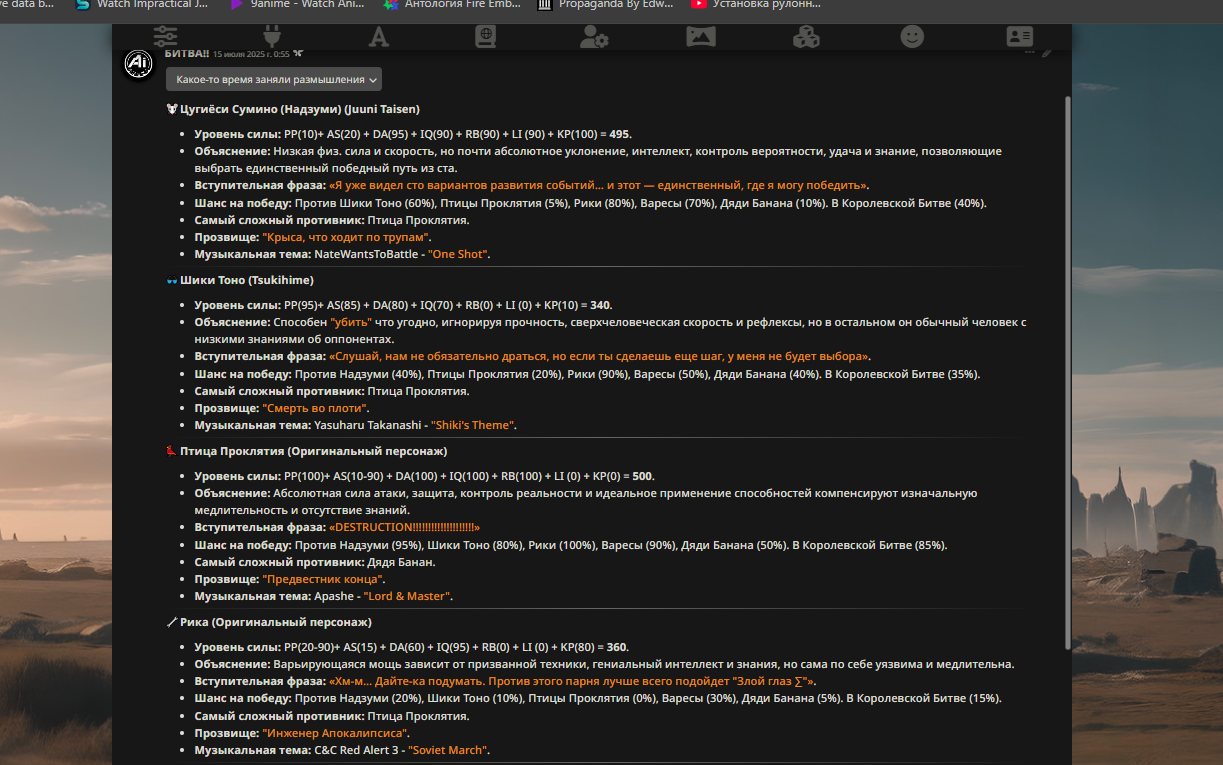Open 'Propaganda By Edw...' bookmark

click(606, 4)
